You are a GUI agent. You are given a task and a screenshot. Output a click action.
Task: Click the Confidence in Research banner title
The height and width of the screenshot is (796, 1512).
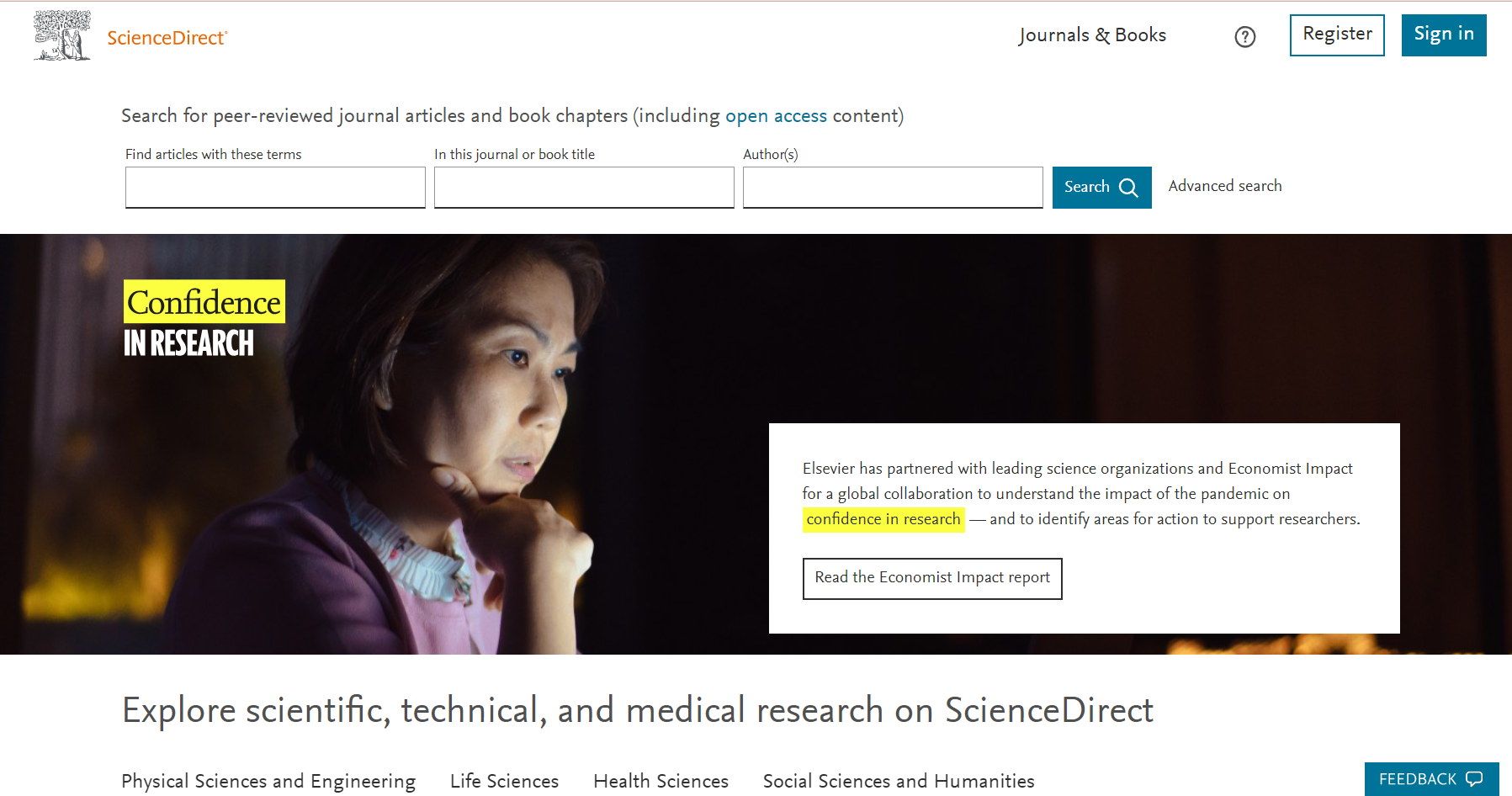pos(204,320)
